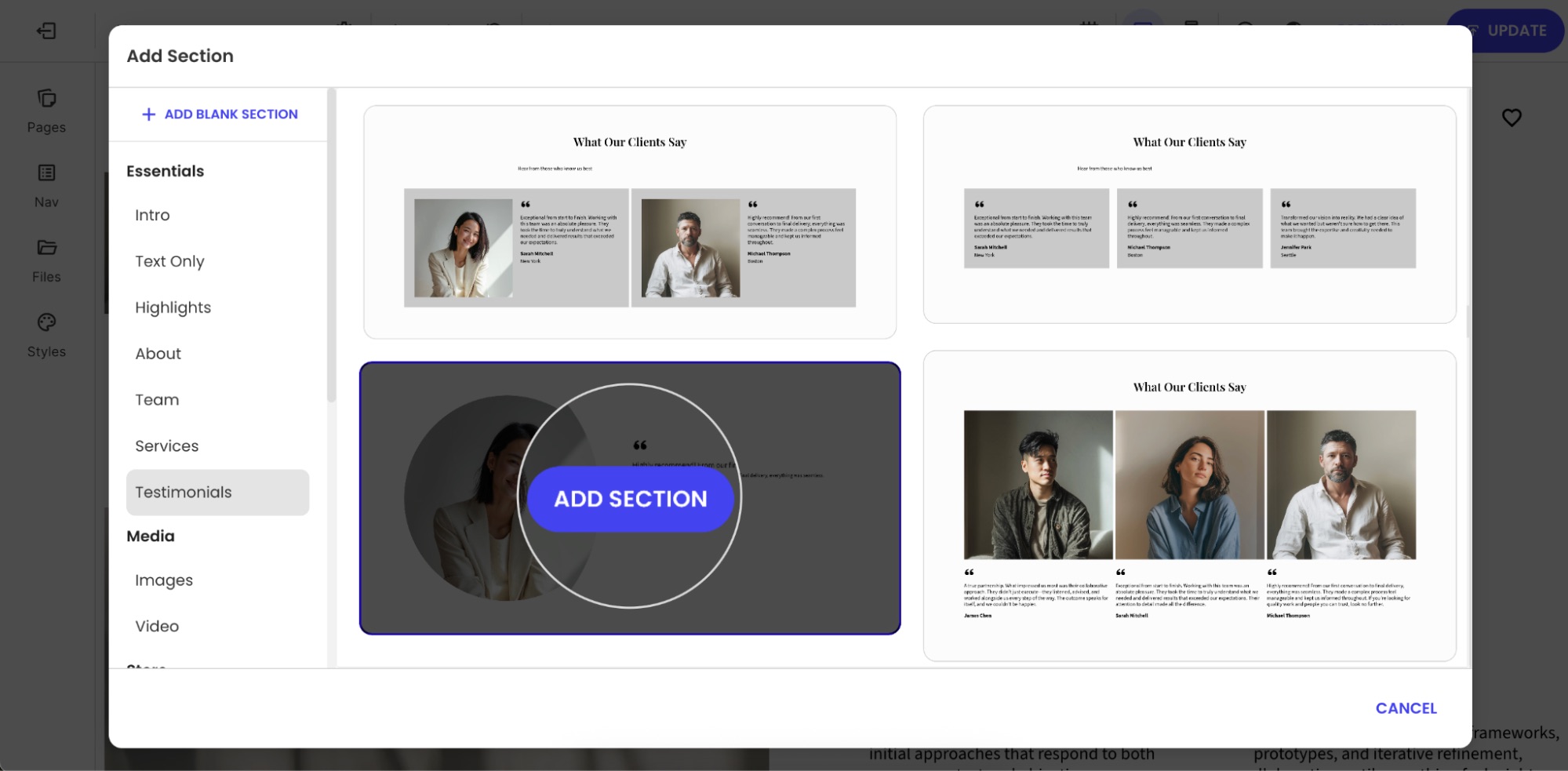Click the category list scrollbar

pyautogui.click(x=332, y=245)
